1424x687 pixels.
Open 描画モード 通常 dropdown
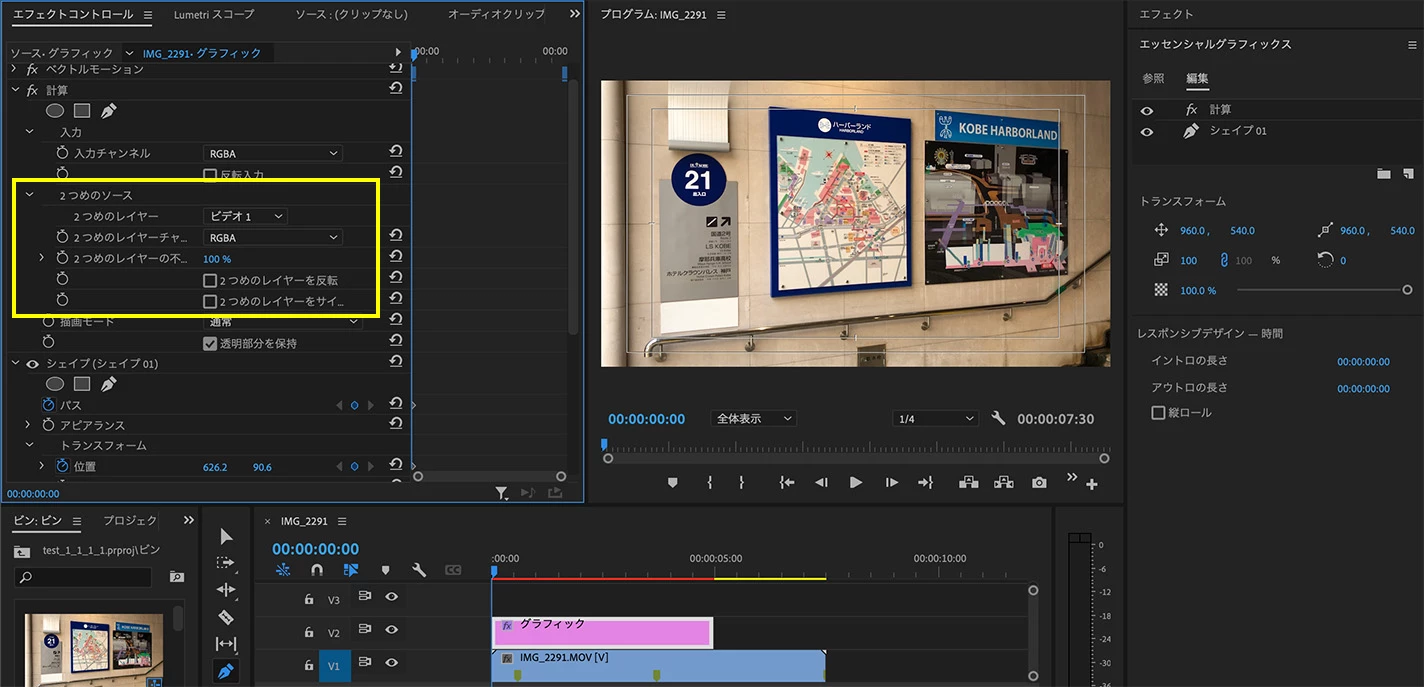pyautogui.click(x=282, y=322)
